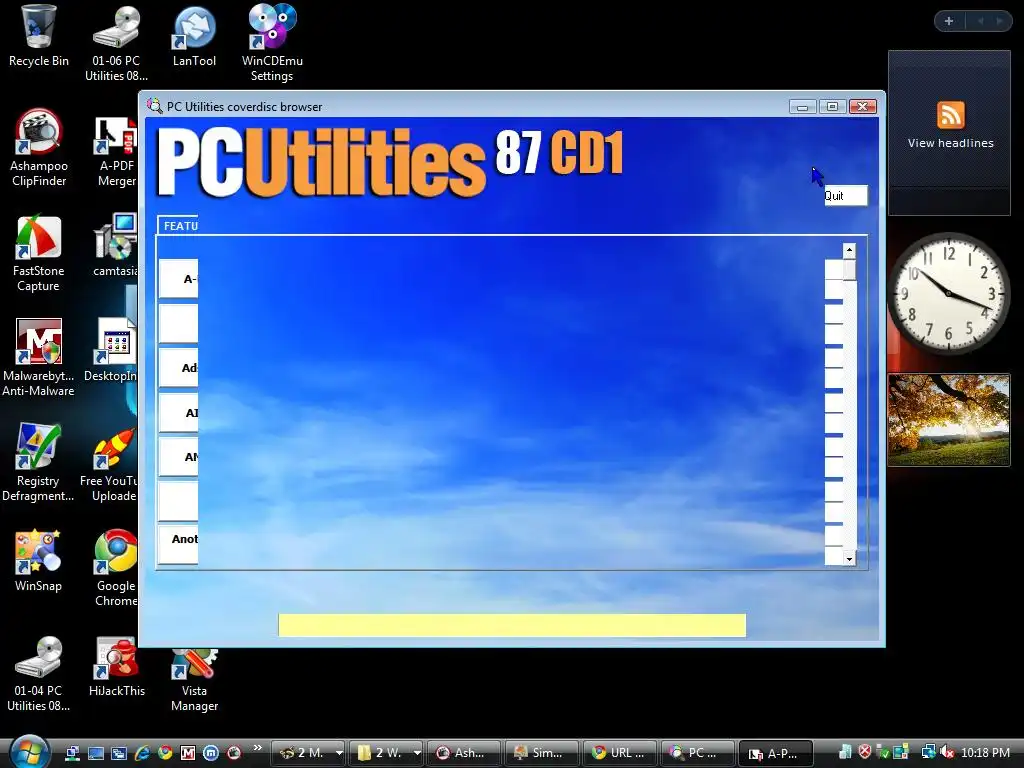
Task: Click the scroll down arrow in the software list
Action: (849, 558)
